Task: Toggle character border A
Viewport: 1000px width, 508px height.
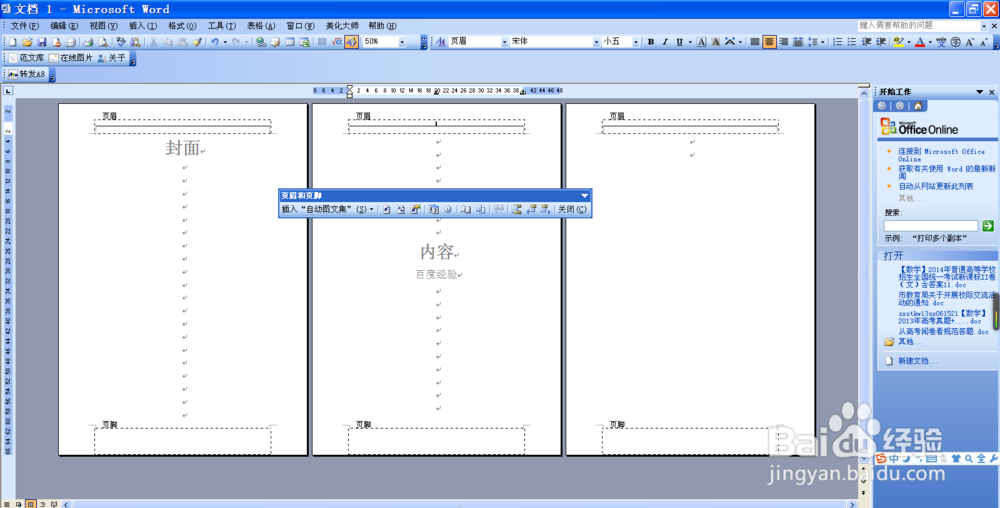Action: 702,42
